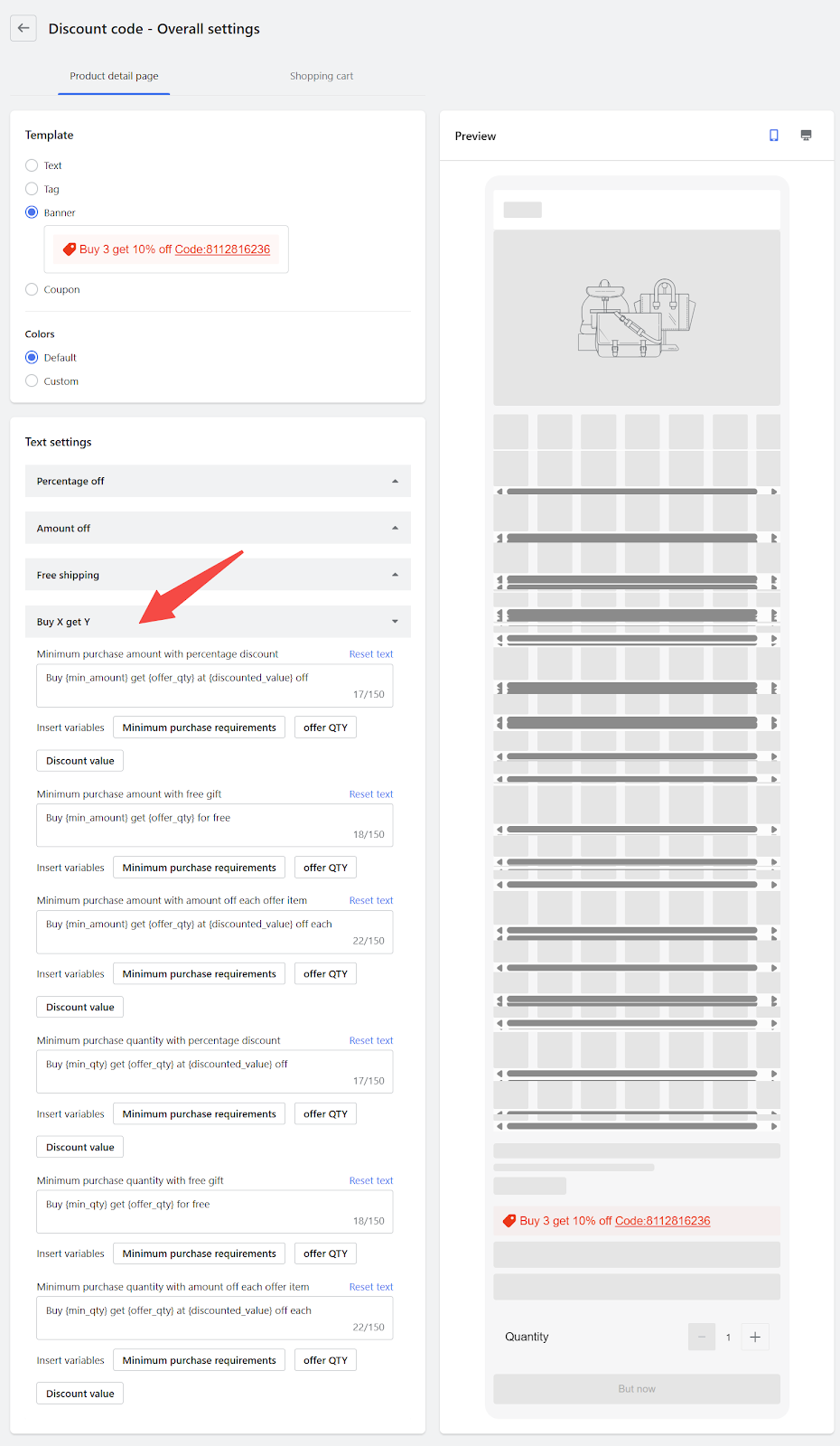The image size is (840, 1446).
Task: Insert Discount value in quantity percentage discount
Action: (x=80, y=1148)
